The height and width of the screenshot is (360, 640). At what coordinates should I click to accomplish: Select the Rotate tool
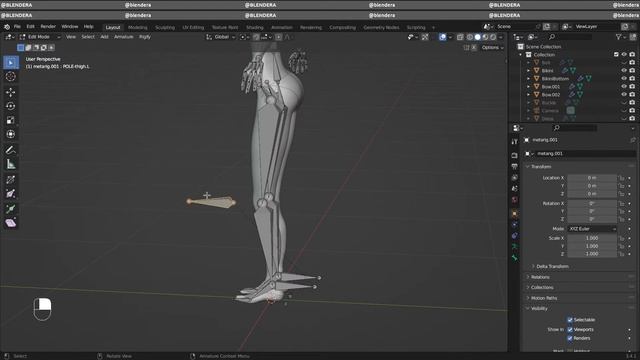[11, 106]
